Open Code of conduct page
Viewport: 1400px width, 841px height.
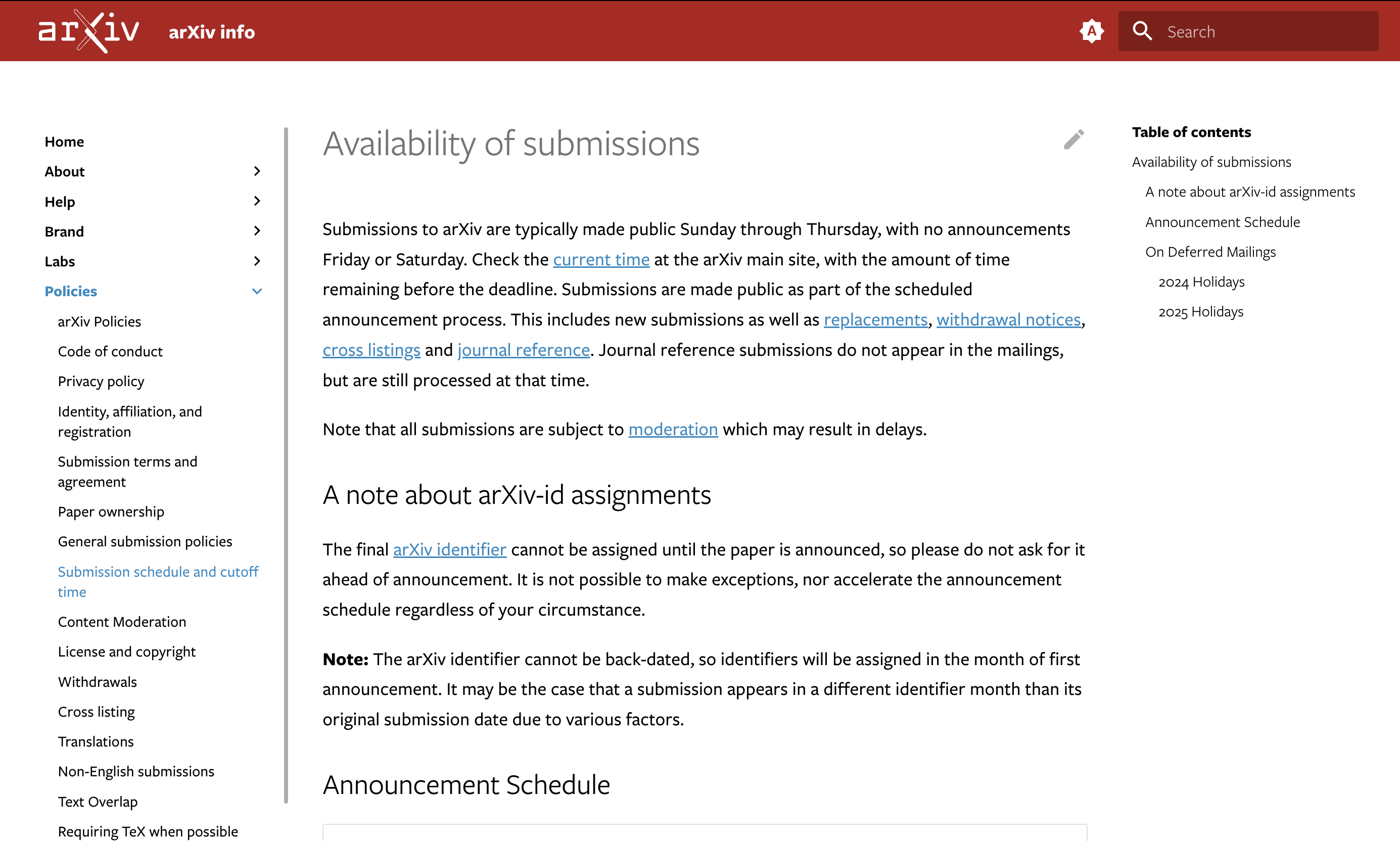coord(111,351)
